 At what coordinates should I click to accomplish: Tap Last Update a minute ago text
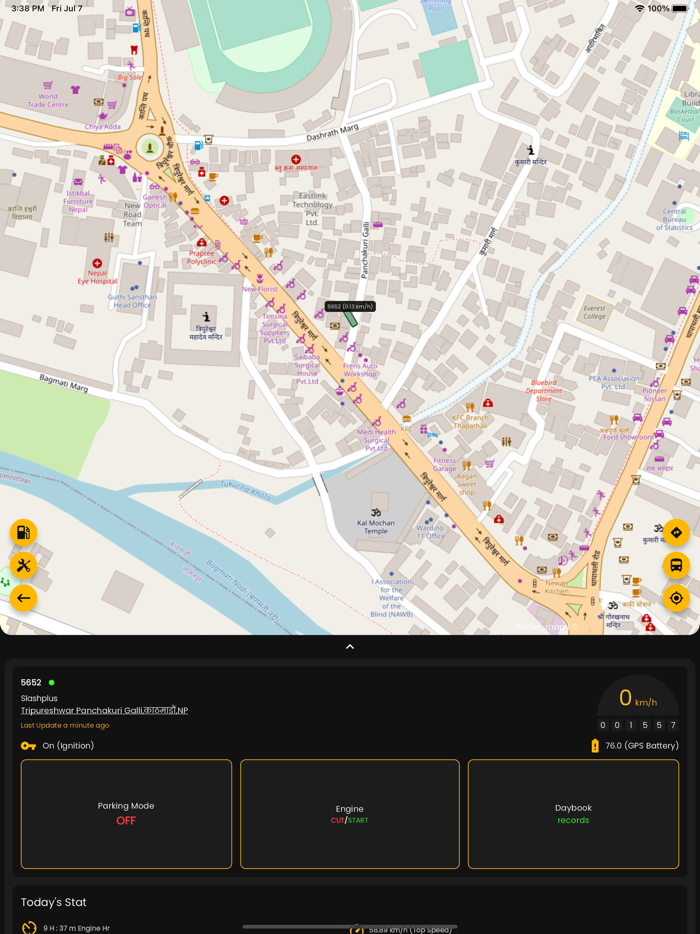tap(65, 726)
